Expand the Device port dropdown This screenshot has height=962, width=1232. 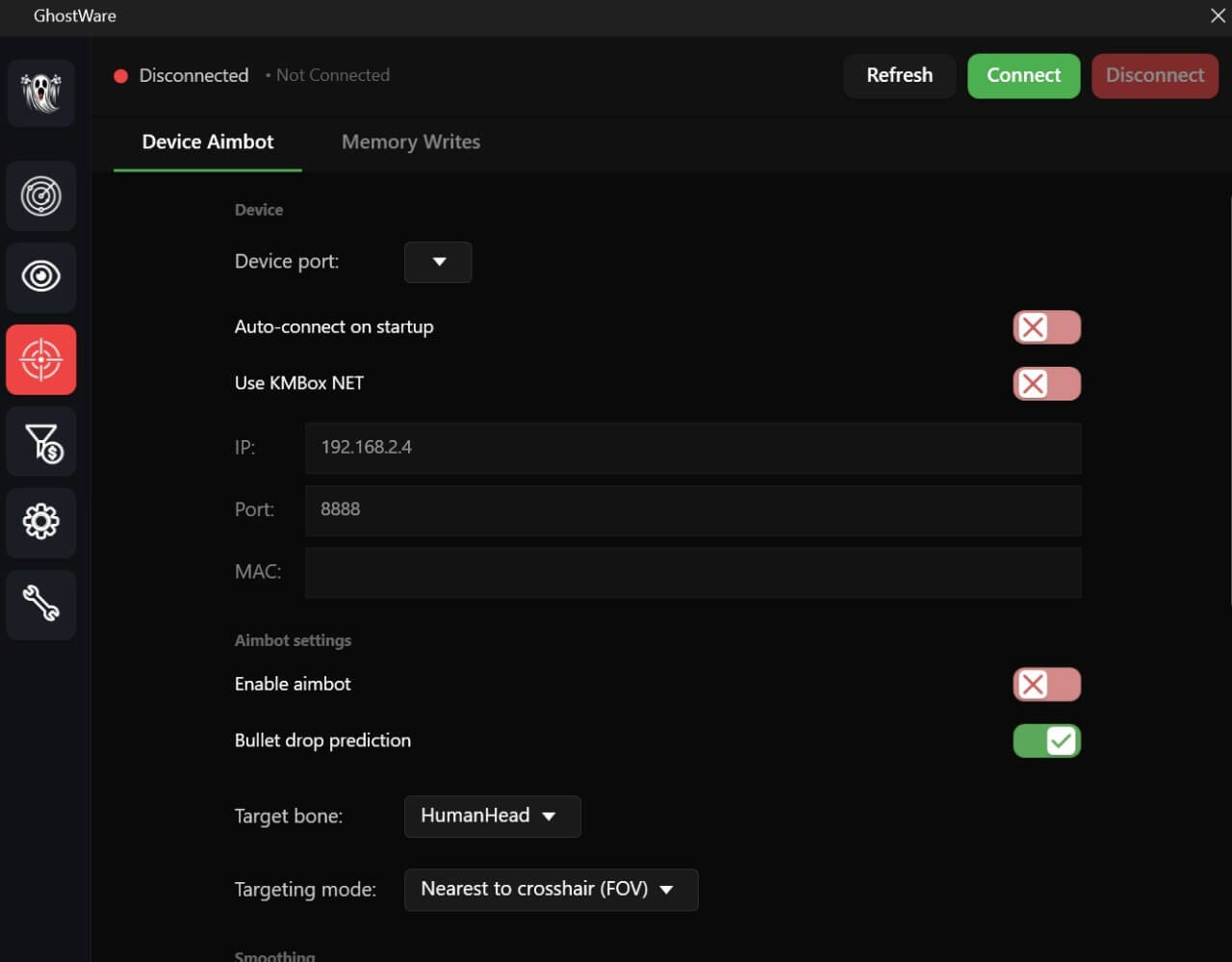[438, 262]
